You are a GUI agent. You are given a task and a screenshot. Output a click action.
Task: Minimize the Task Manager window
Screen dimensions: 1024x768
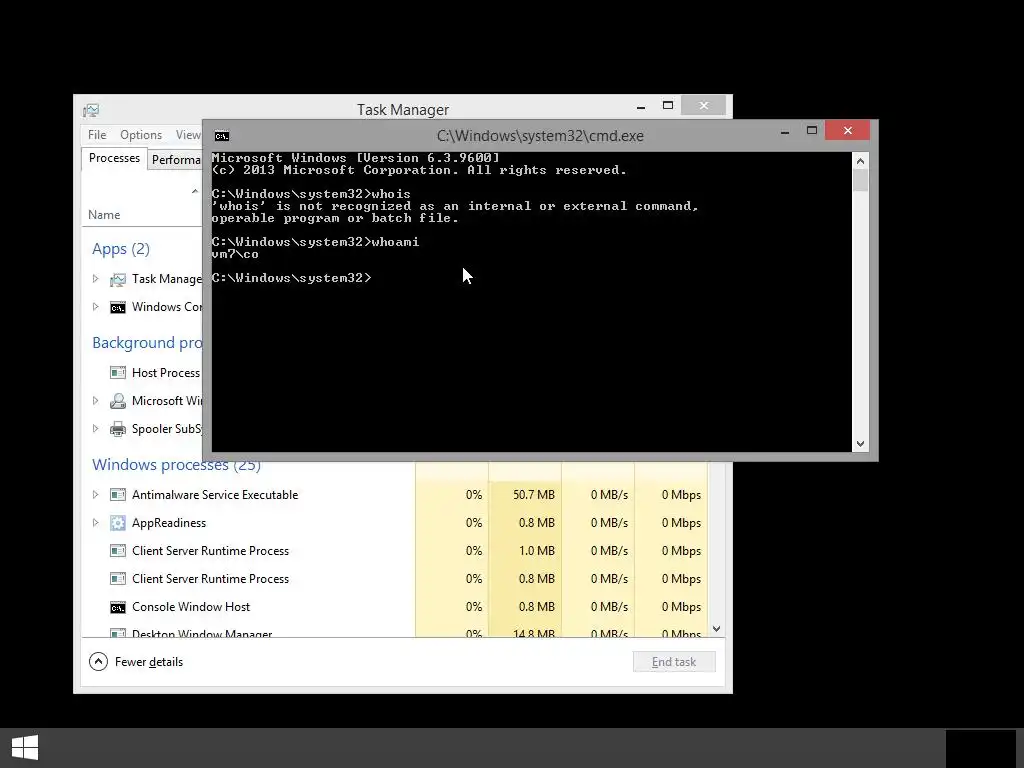tap(641, 106)
